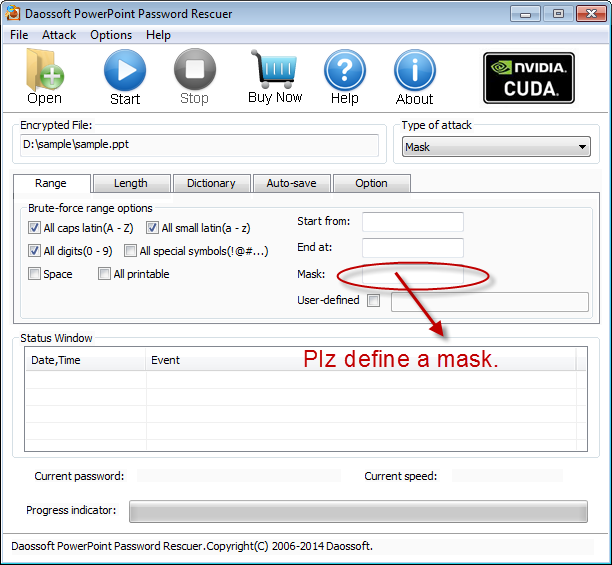This screenshot has height=565, width=612.
Task: Expand the Type of attack dropdown
Action: pos(496,147)
